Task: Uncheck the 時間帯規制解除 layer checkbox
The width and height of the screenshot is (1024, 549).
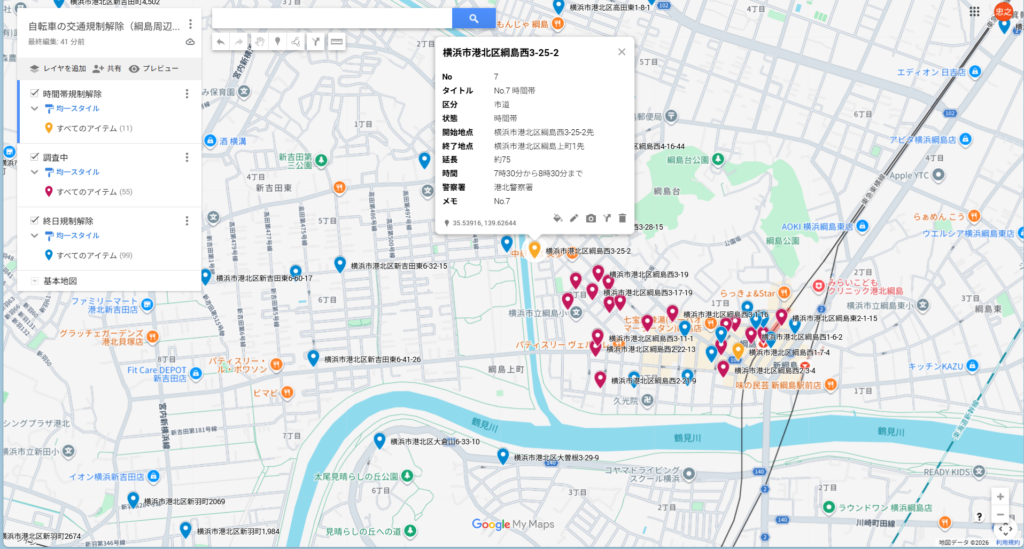Action: tap(34, 94)
